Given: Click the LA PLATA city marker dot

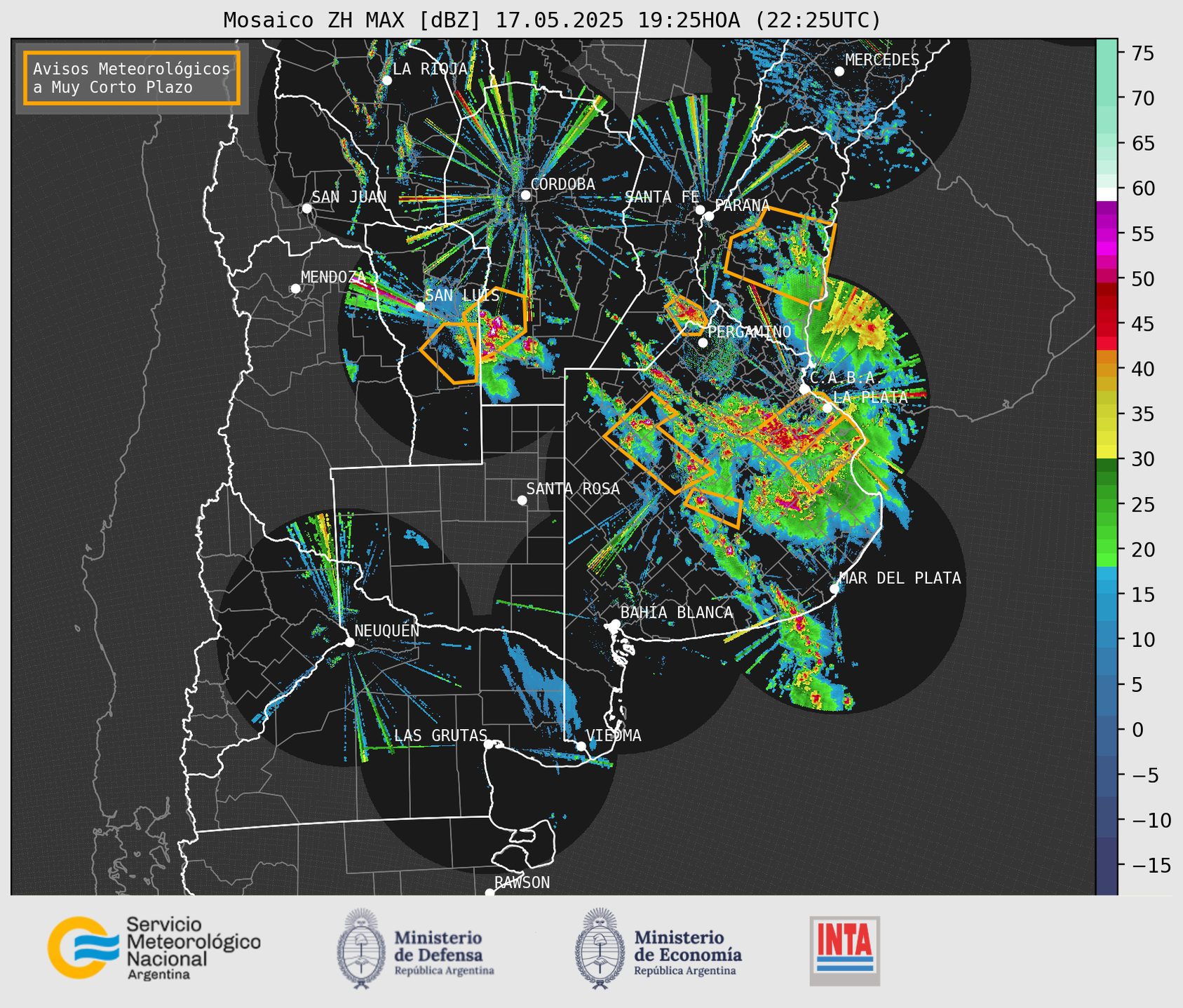Looking at the screenshot, I should coord(827,408).
